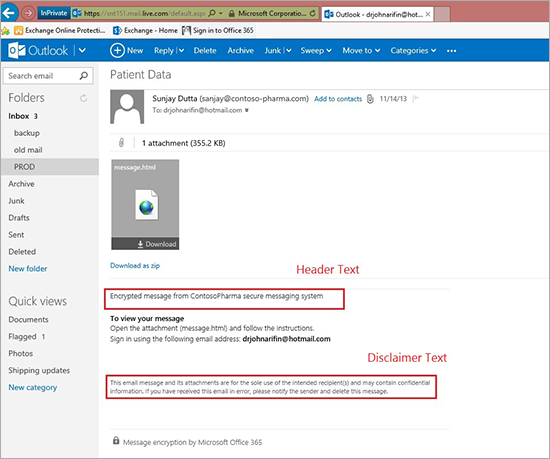Open the old mail subfolder
Viewport: 550px width, 459px height.
tap(28, 150)
